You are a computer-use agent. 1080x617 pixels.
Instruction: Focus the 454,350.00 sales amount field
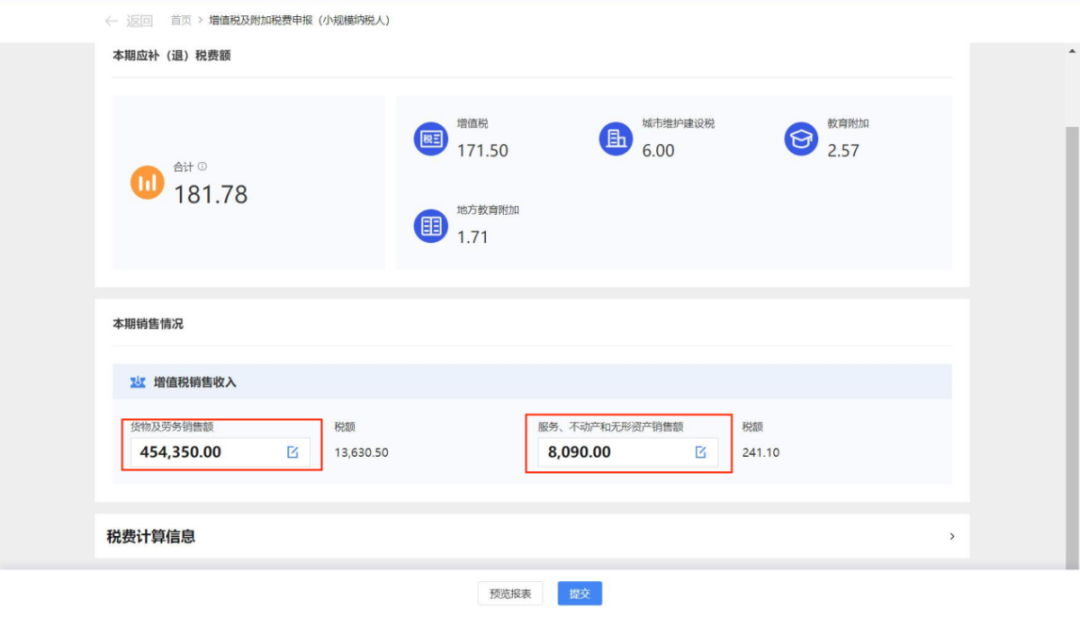point(205,452)
